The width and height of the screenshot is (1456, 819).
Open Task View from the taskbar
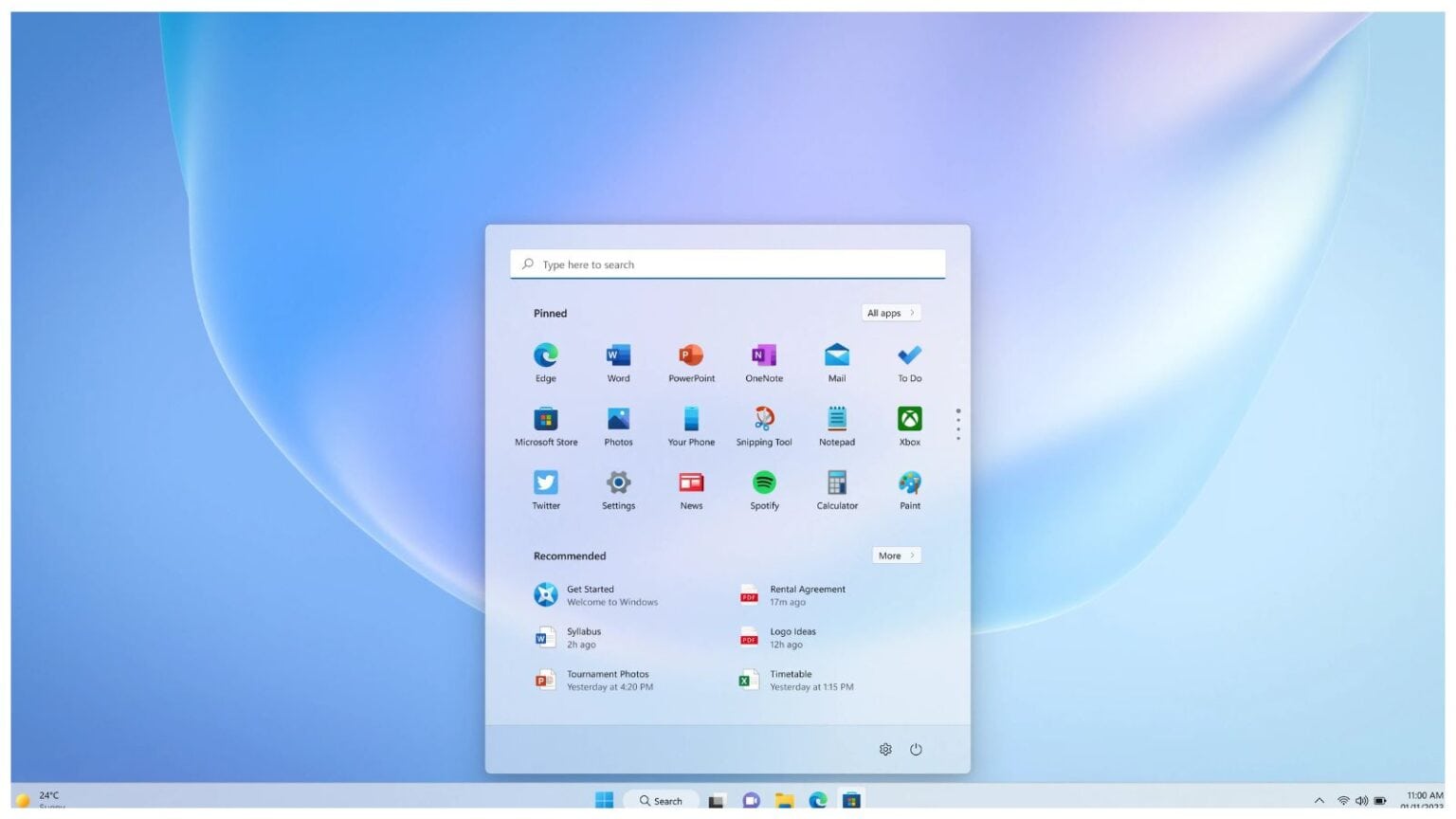click(x=718, y=801)
